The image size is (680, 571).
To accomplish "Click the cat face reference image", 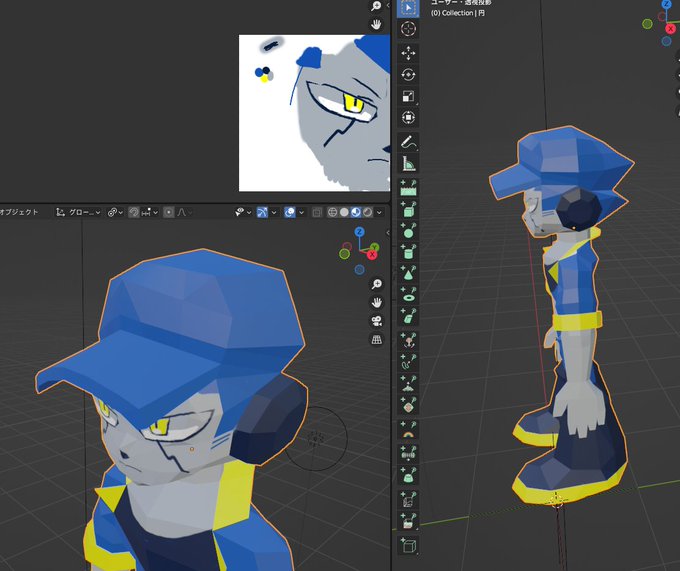I will point(314,113).
